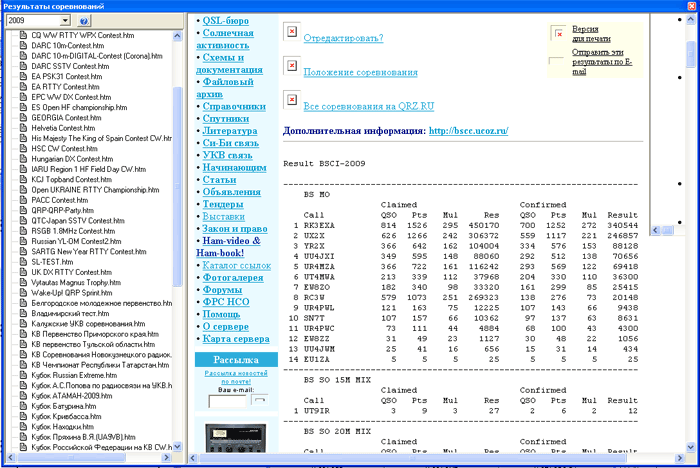Click the file icon of PACC Contest.htm
Screen dimensions: 700x468
(23, 200)
